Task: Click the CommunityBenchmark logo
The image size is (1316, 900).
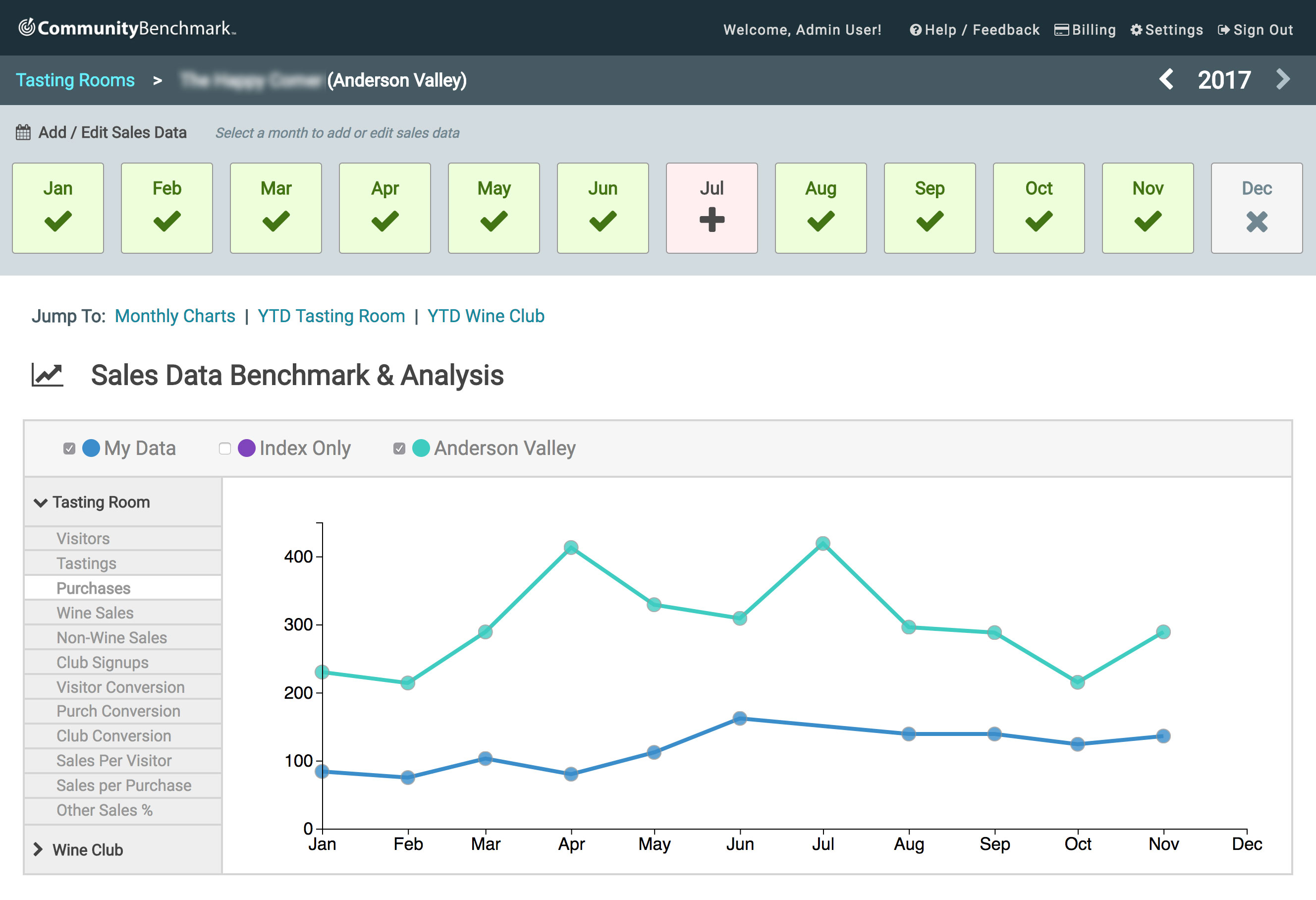Action: pos(127,28)
